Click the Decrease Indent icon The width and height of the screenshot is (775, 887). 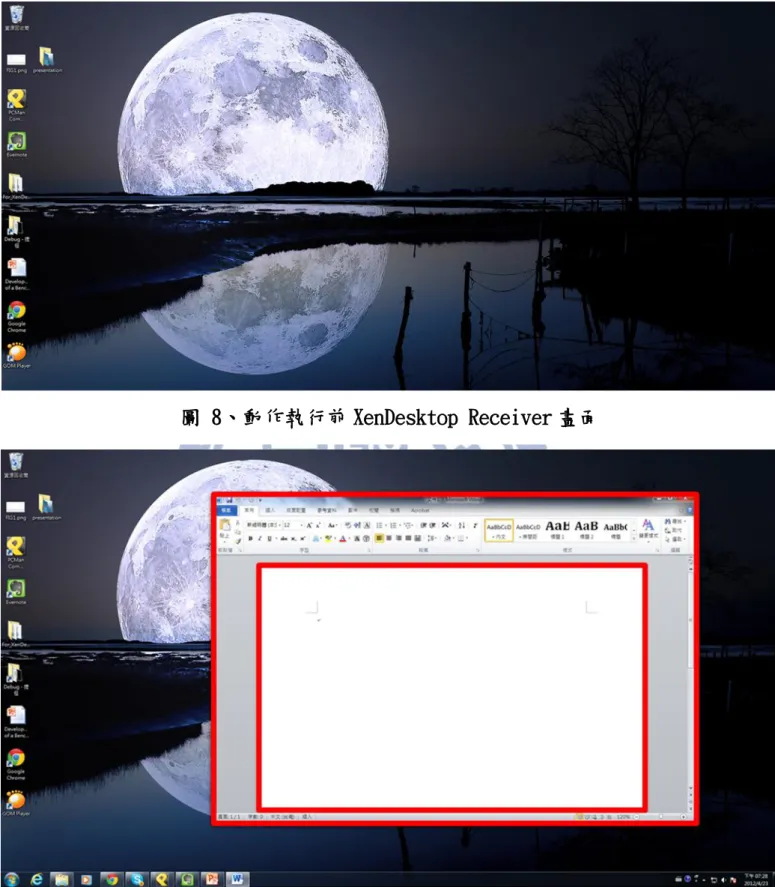pyautogui.click(x=423, y=525)
